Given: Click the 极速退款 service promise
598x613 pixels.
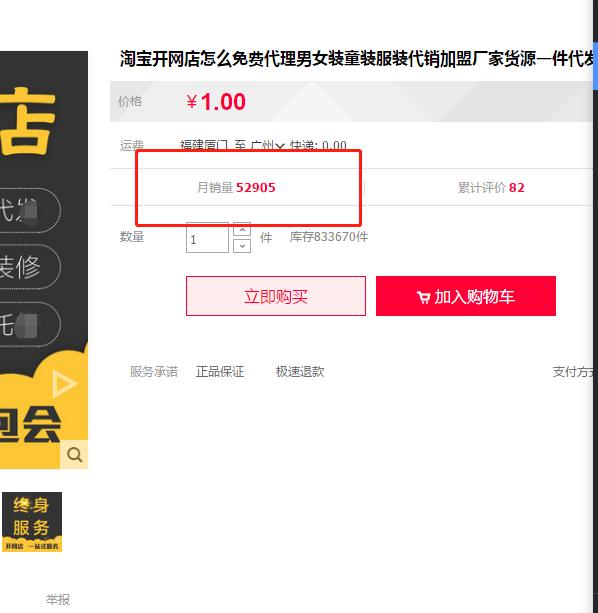Looking at the screenshot, I should click(x=300, y=371).
